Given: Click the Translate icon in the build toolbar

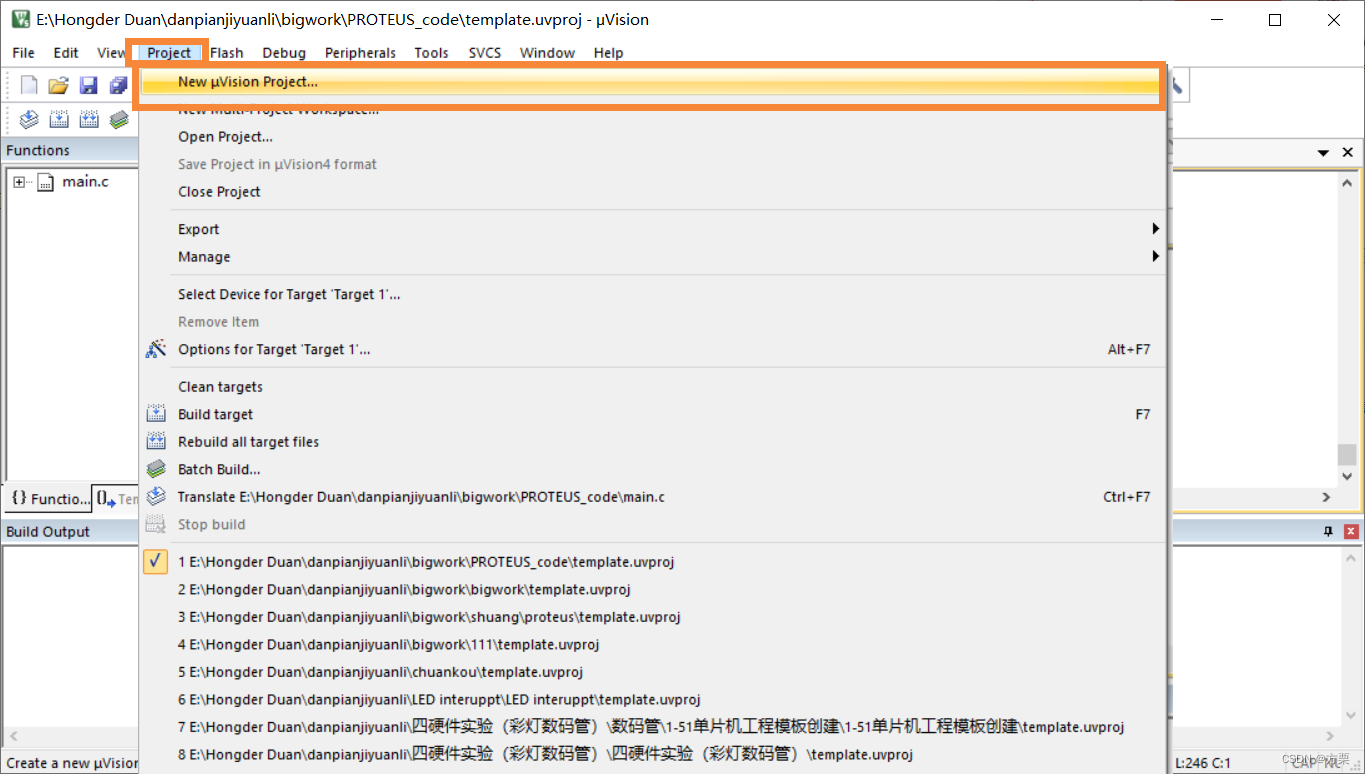Looking at the screenshot, I should [x=29, y=119].
